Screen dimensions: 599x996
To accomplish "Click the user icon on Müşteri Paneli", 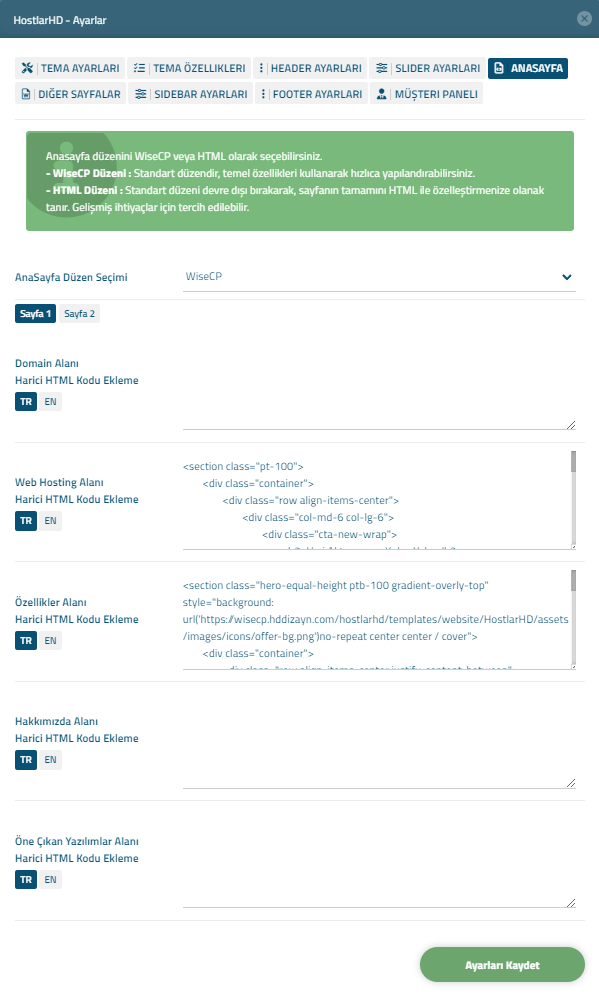I will tap(381, 94).
